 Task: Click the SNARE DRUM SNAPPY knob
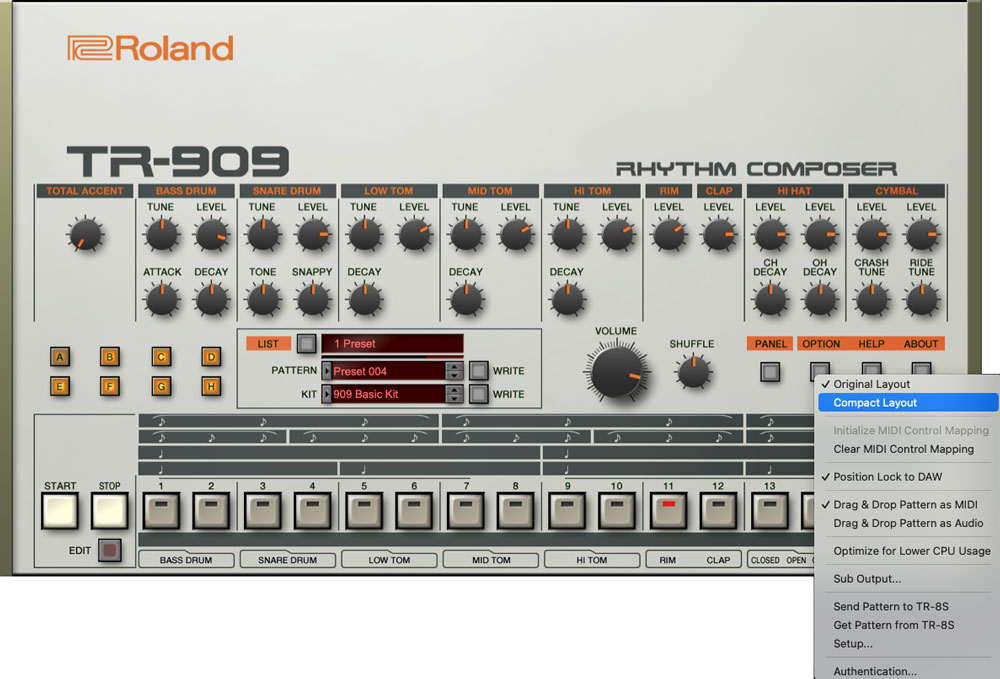coord(312,300)
